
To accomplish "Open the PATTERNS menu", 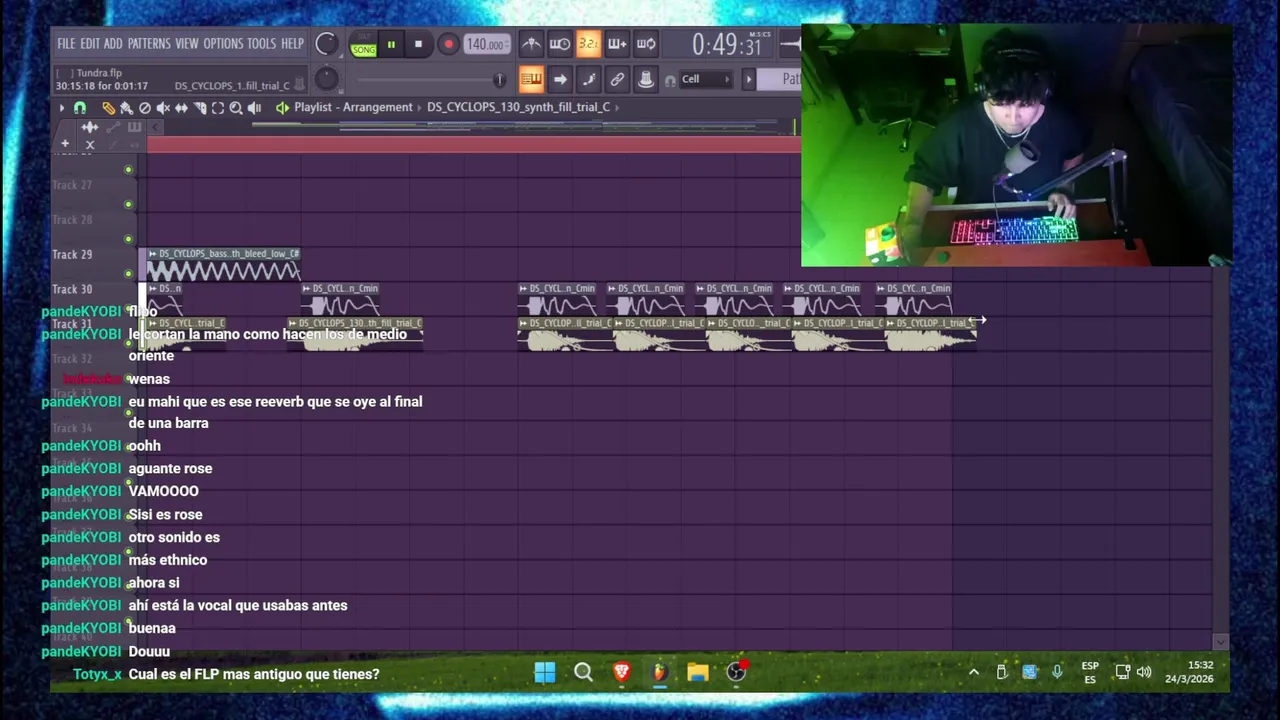I will (149, 44).
